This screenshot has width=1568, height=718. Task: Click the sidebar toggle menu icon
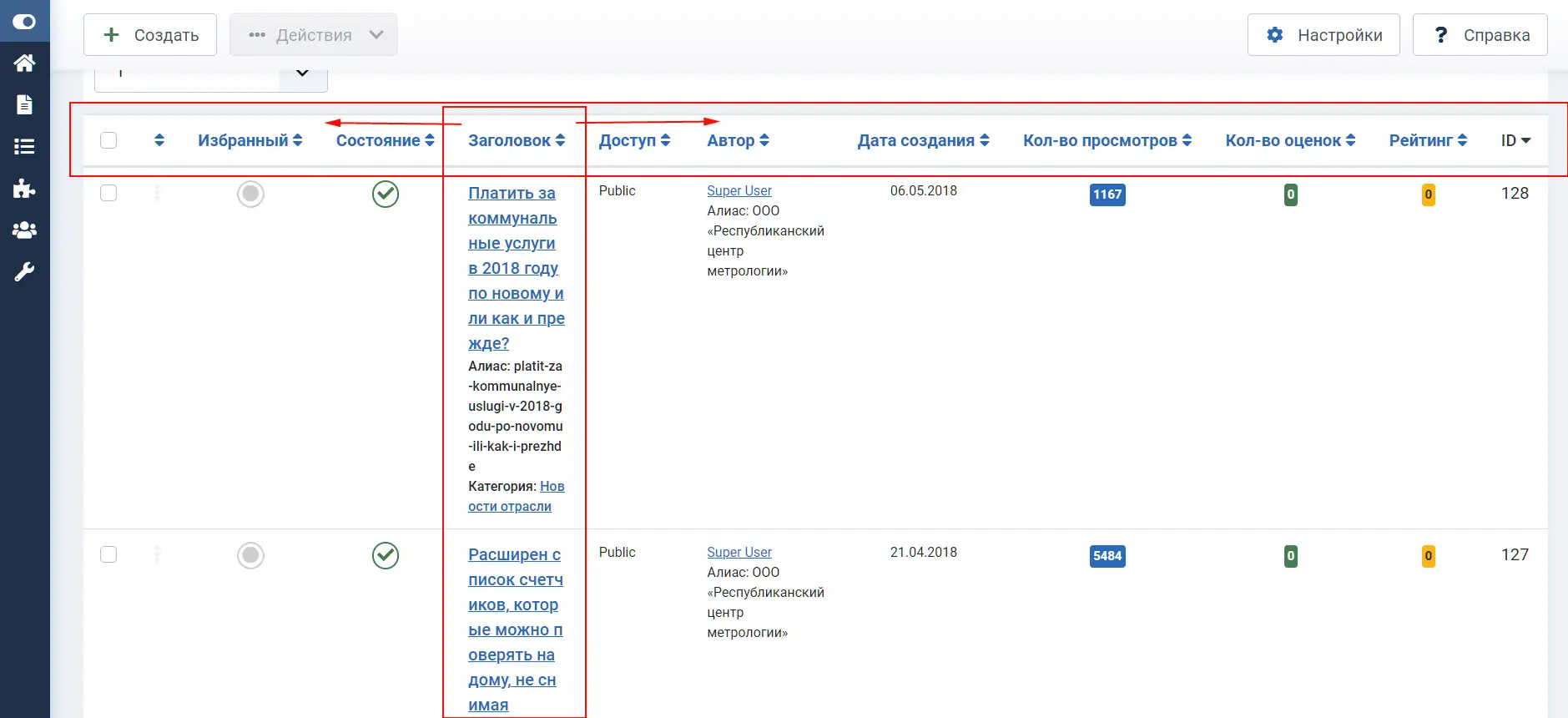coord(24,22)
